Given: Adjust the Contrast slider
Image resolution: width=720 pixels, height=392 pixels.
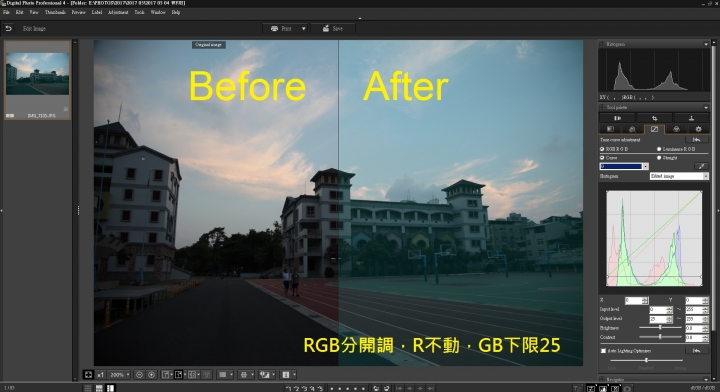Looking at the screenshot, I should click(660, 337).
